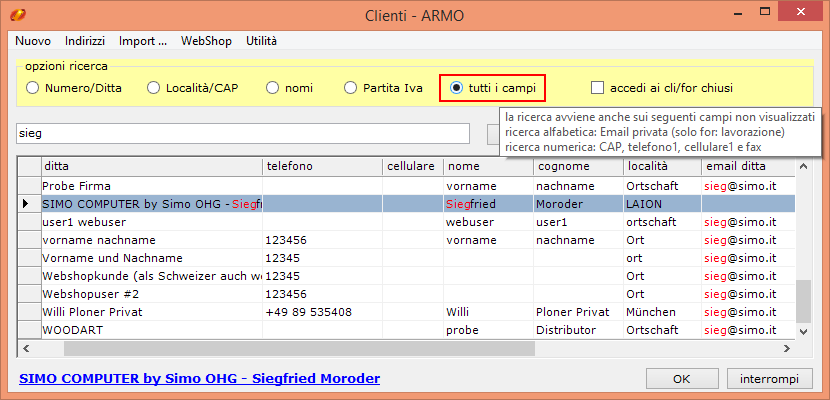Choose the nomi radio button
The height and width of the screenshot is (400, 830).
272,88
